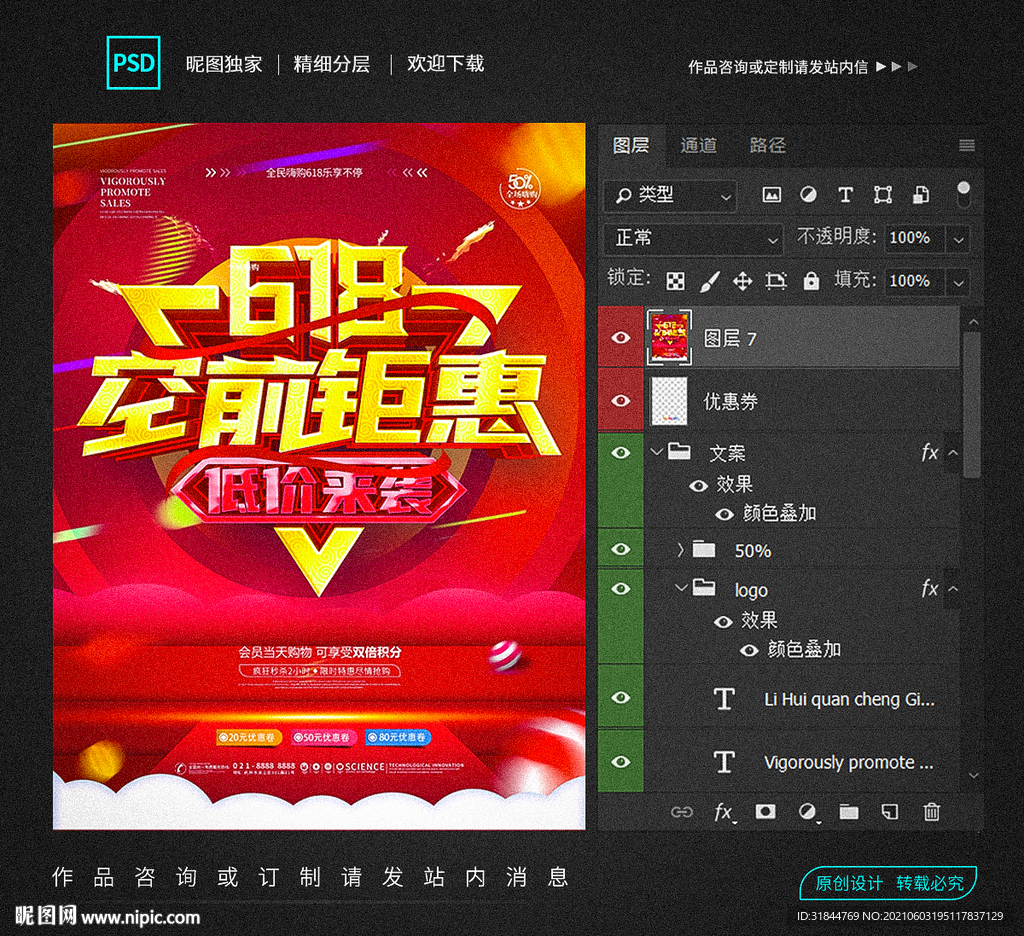The width and height of the screenshot is (1024, 936).
Task: Open the 不透明度 opacity dropdown arrow
Action: tap(959, 239)
